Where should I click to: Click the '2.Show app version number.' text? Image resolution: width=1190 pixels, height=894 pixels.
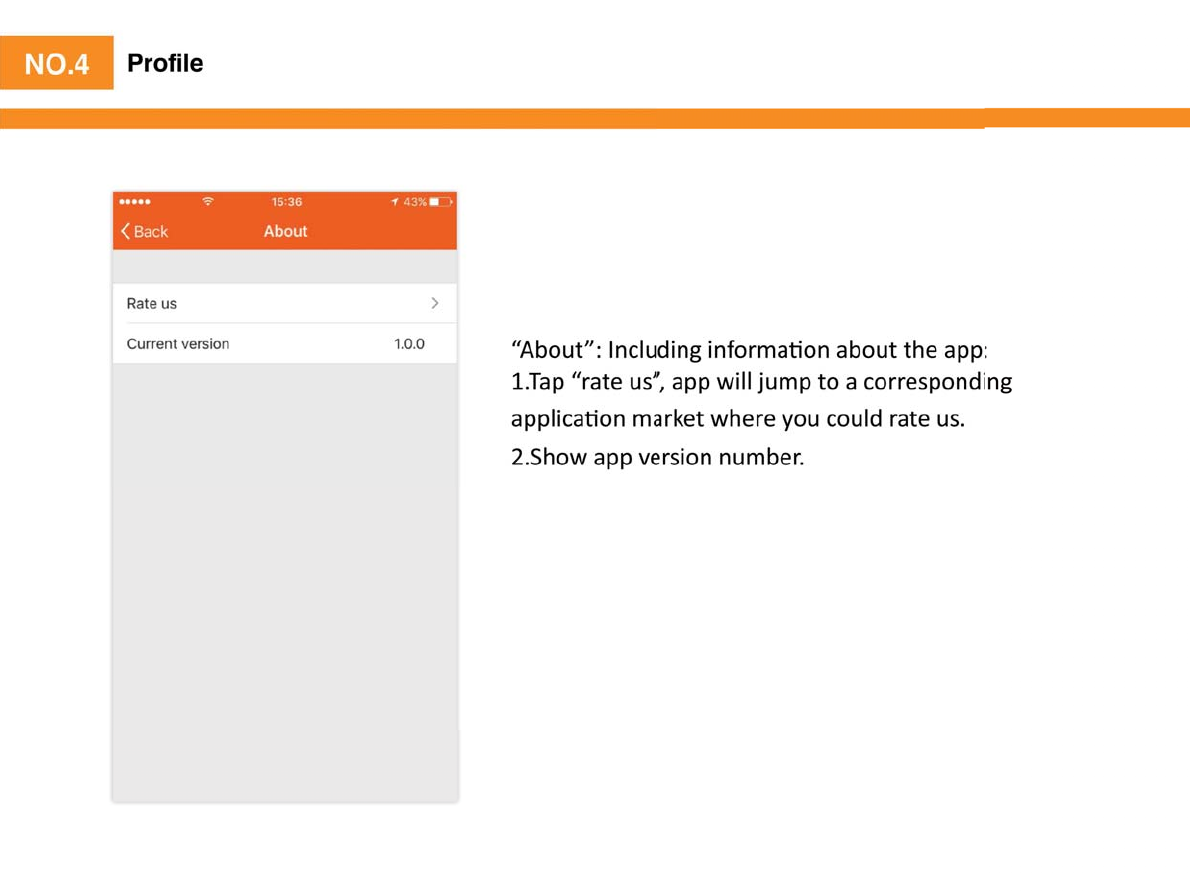[657, 457]
